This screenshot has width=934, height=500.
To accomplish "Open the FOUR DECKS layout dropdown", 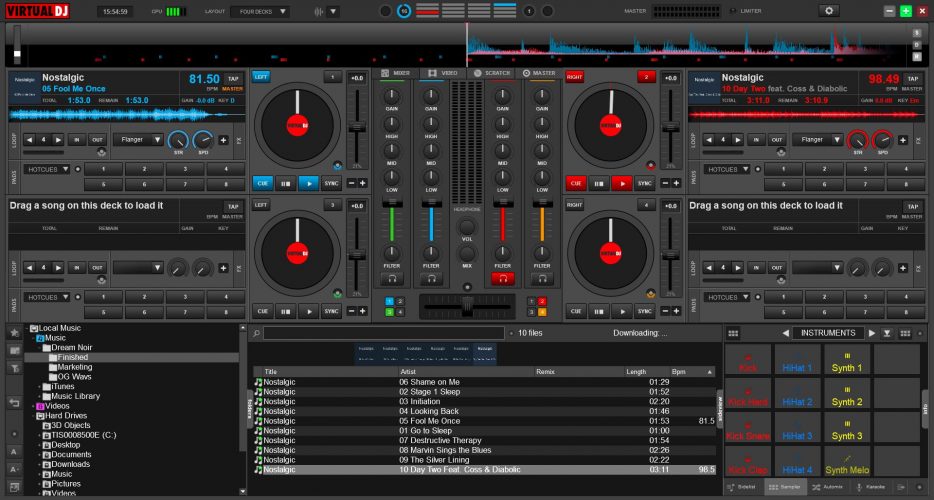I will coord(261,11).
